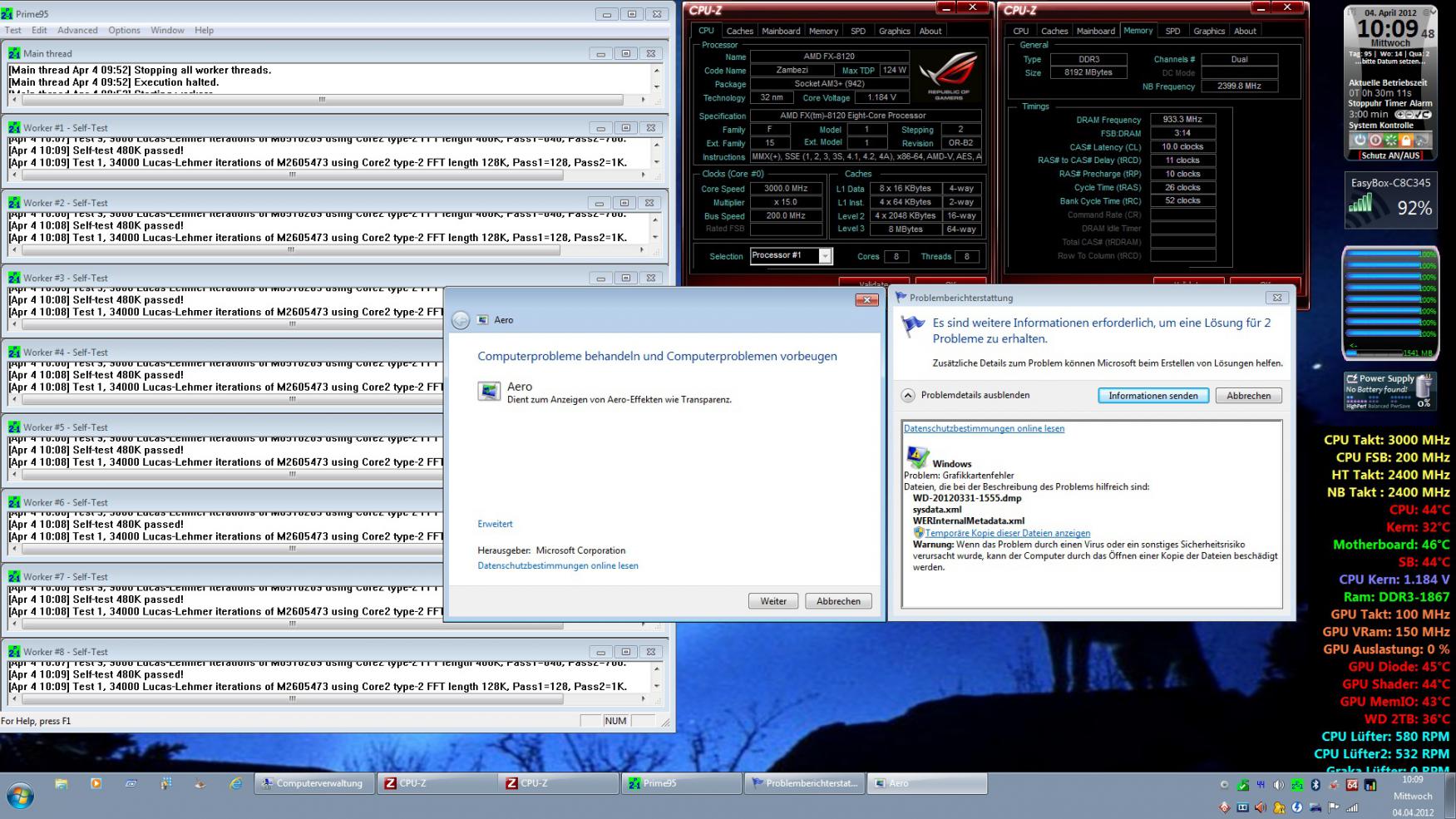
Task: Click the orange speaker tray icon
Action: click(x=1261, y=807)
